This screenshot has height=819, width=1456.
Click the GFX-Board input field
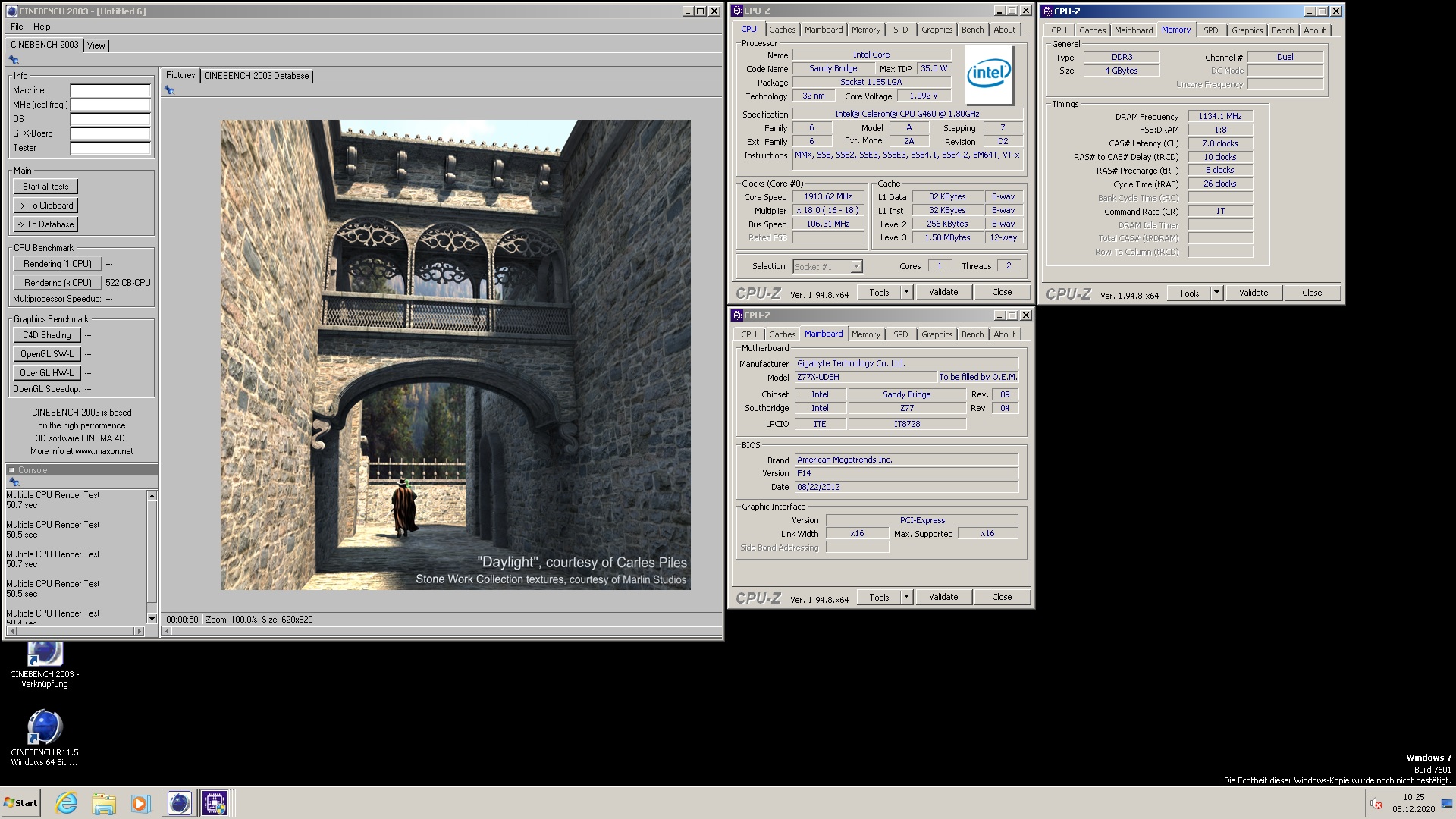[111, 133]
